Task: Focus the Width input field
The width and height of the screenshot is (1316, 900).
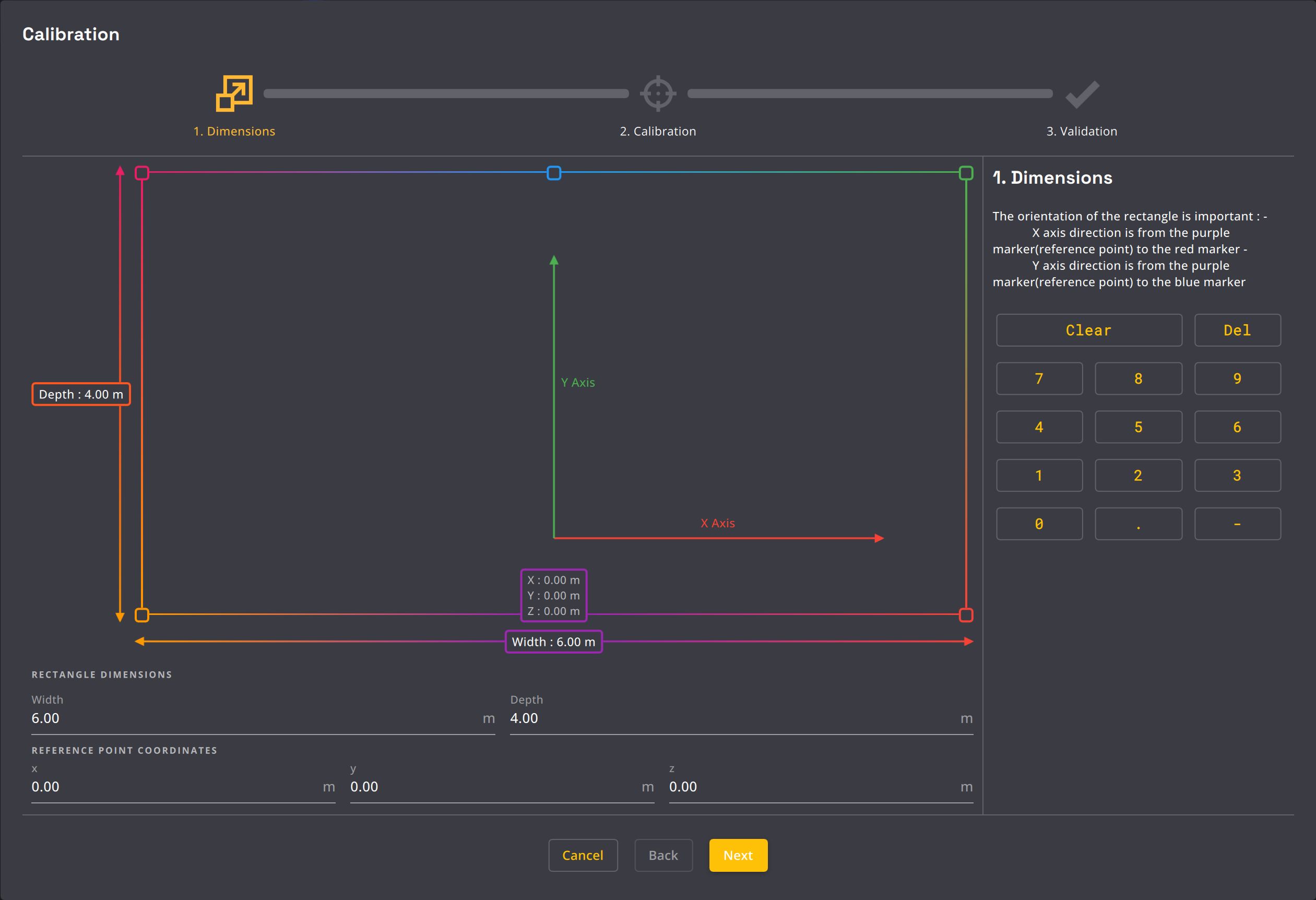Action: click(255, 718)
